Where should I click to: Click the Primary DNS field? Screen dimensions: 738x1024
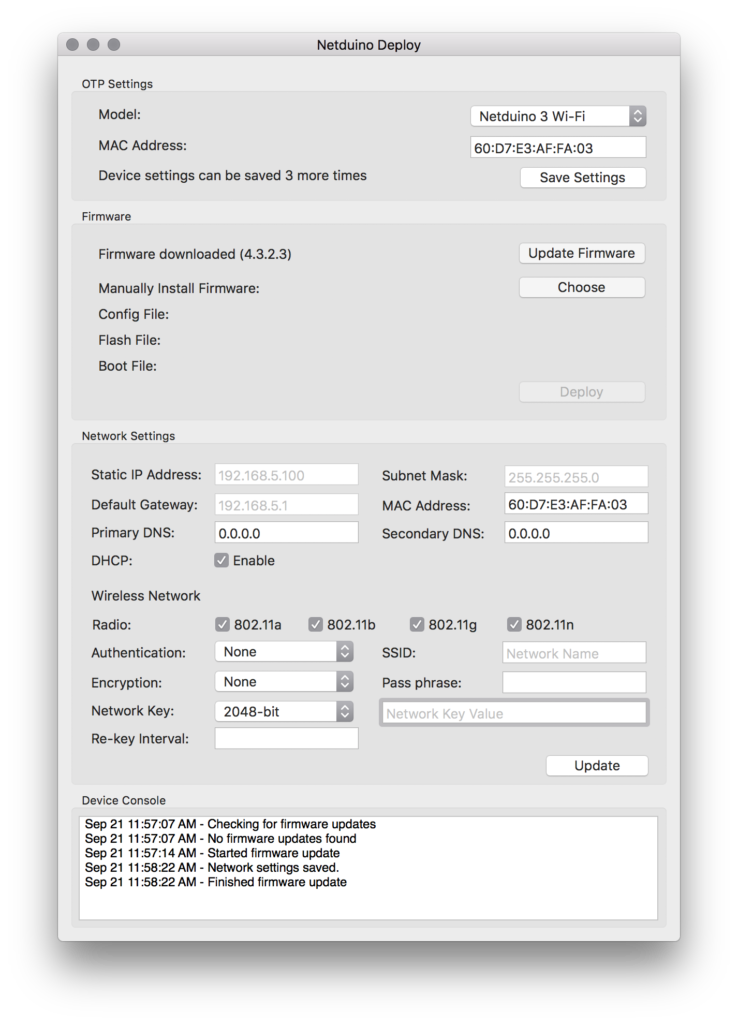(x=286, y=533)
